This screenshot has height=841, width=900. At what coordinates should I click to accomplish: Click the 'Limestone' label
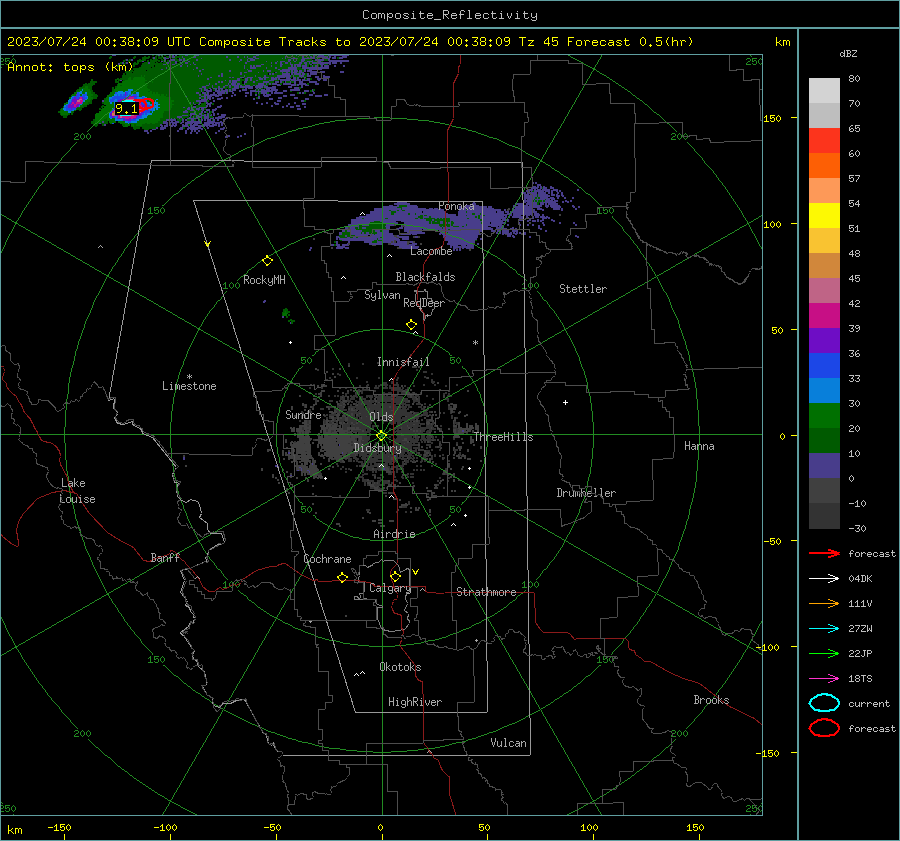click(189, 386)
